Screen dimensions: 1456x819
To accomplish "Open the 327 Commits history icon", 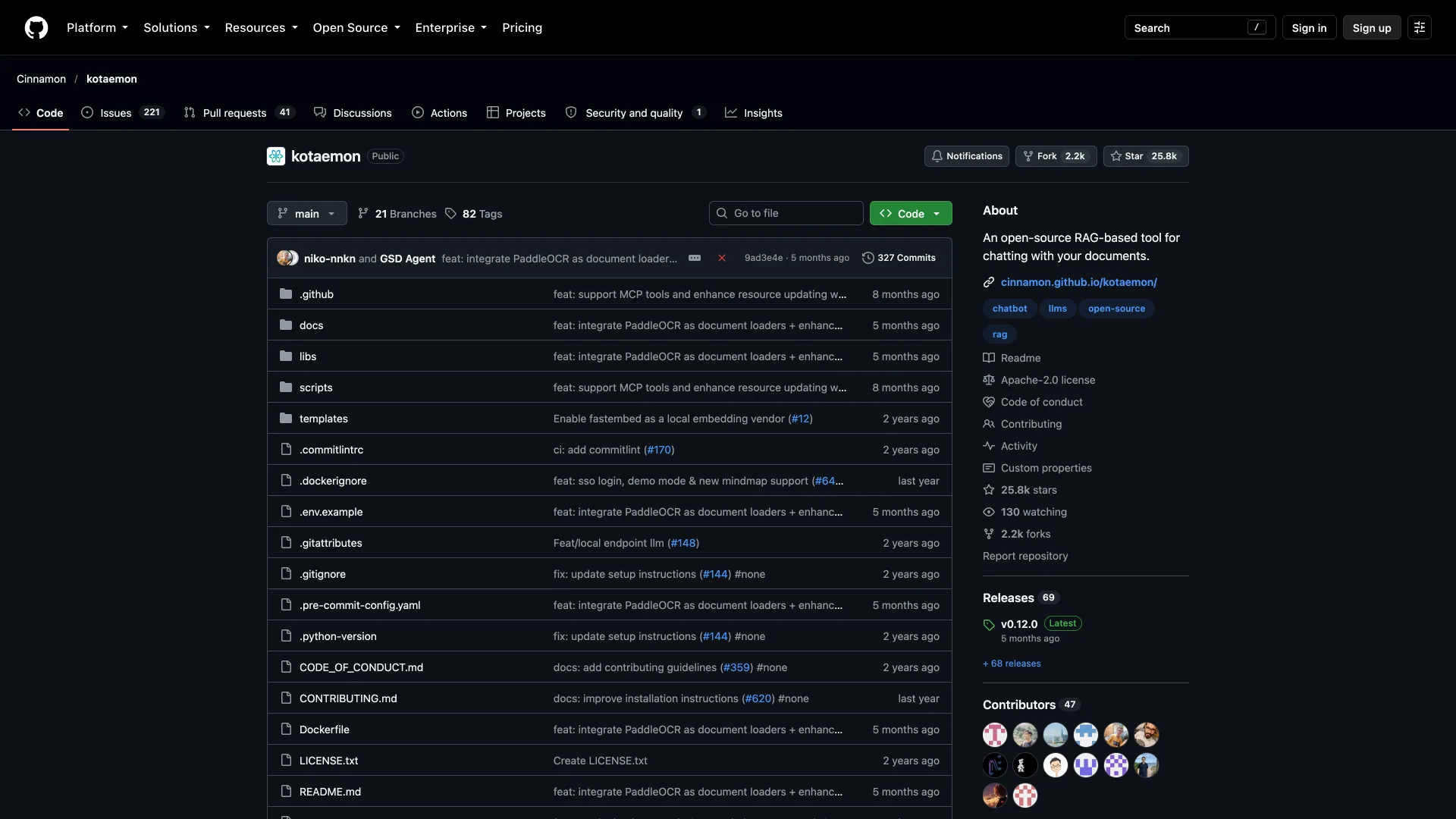I will tap(868, 258).
